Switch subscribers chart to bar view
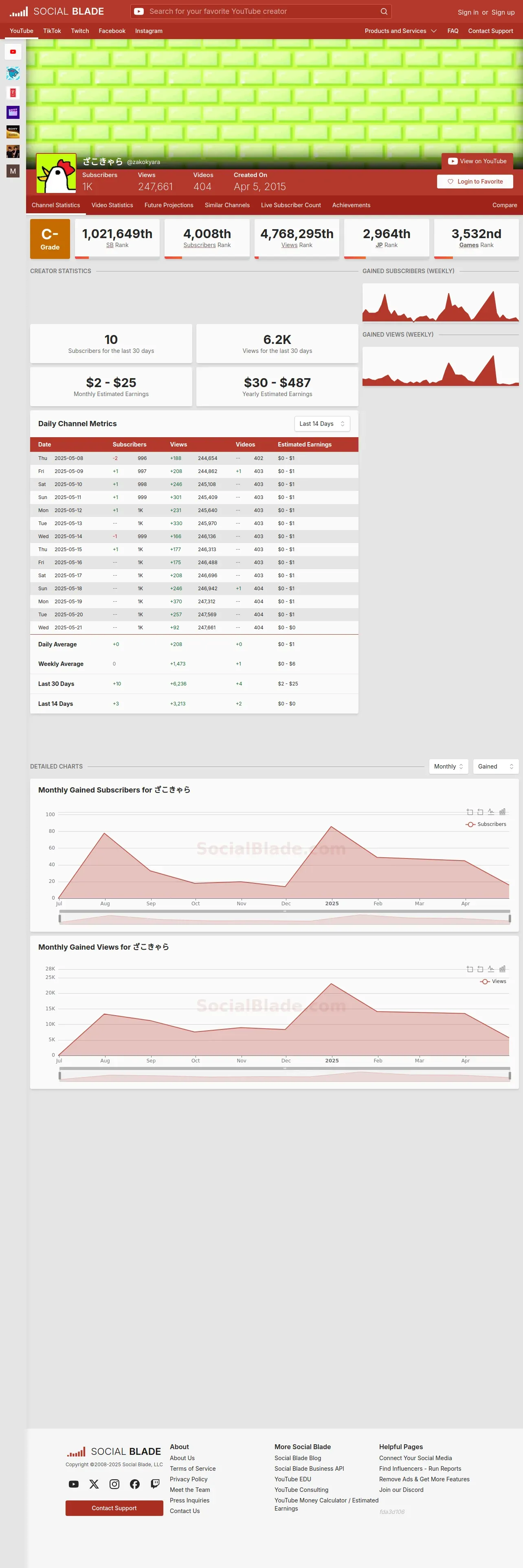 [x=502, y=811]
